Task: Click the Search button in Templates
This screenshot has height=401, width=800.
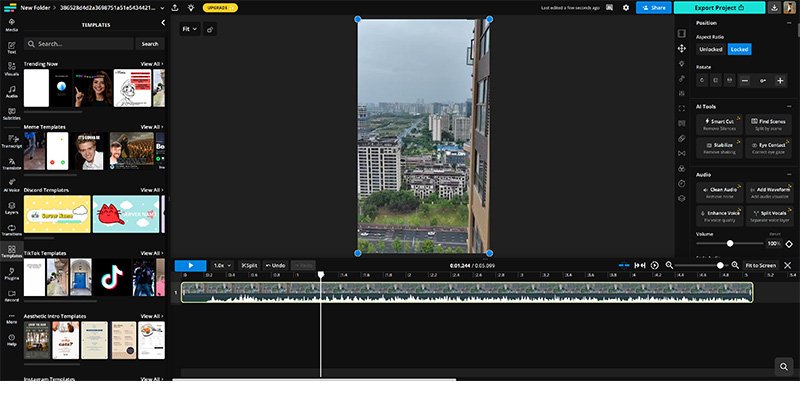Action: [150, 44]
